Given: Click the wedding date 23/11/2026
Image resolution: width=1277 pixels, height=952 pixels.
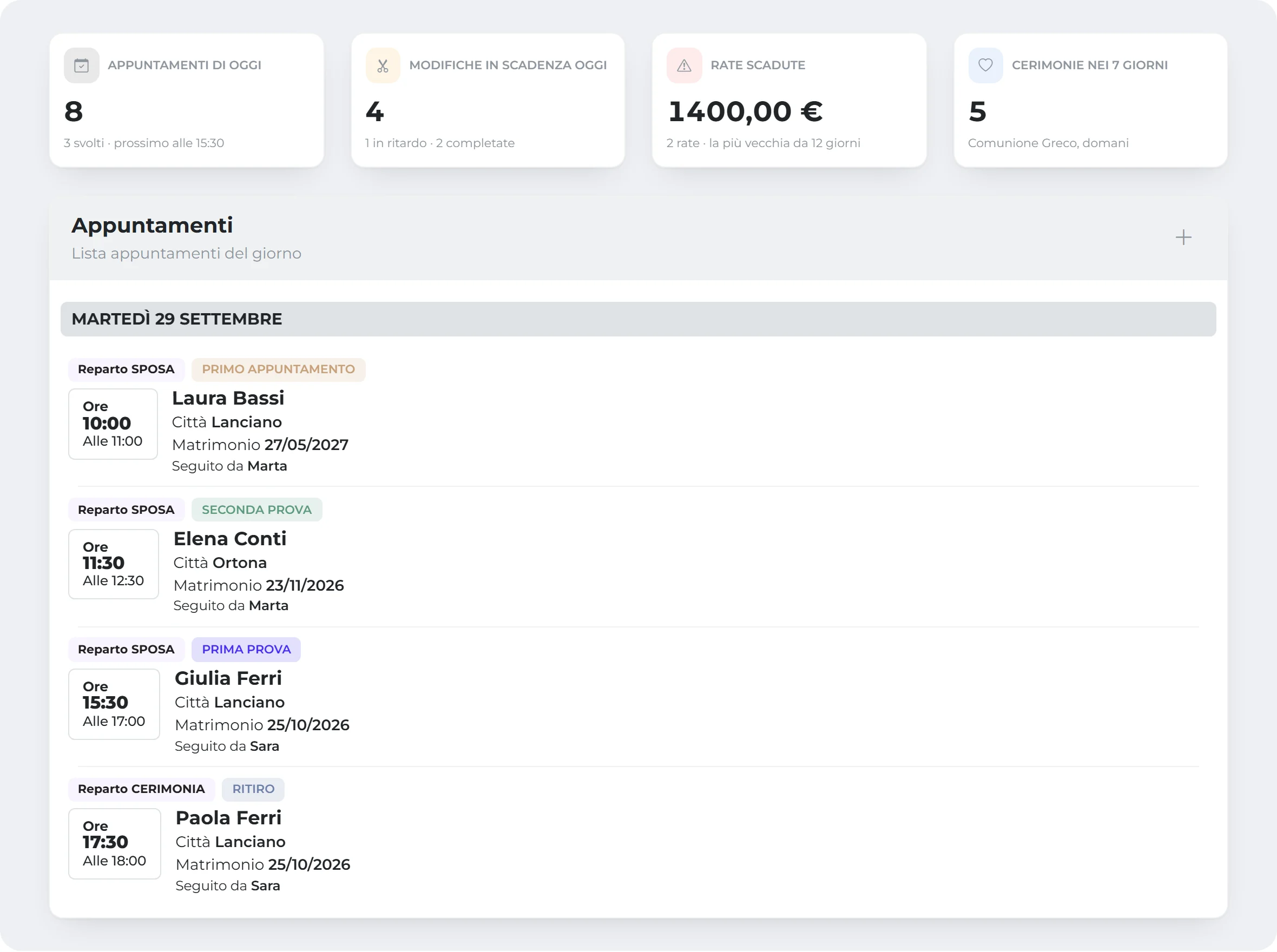Looking at the screenshot, I should (305, 585).
